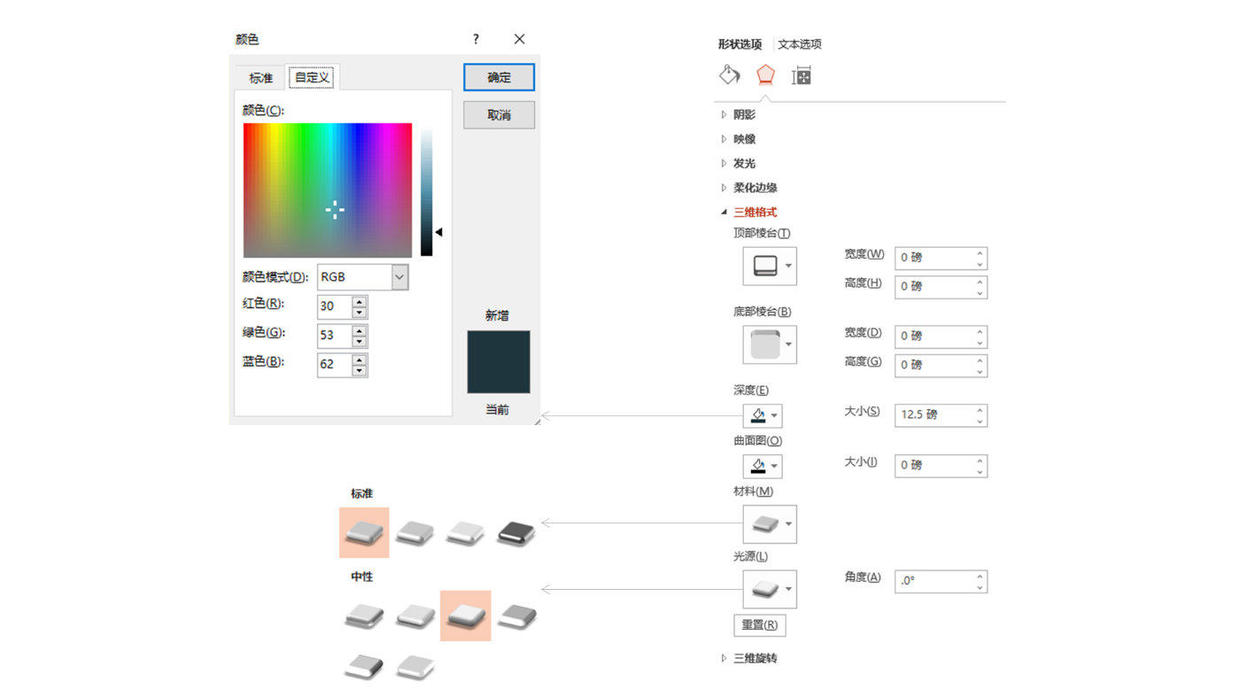Switch to the 自定义 tab
Image resolution: width=1240 pixels, height=697 pixels.
pos(313,77)
